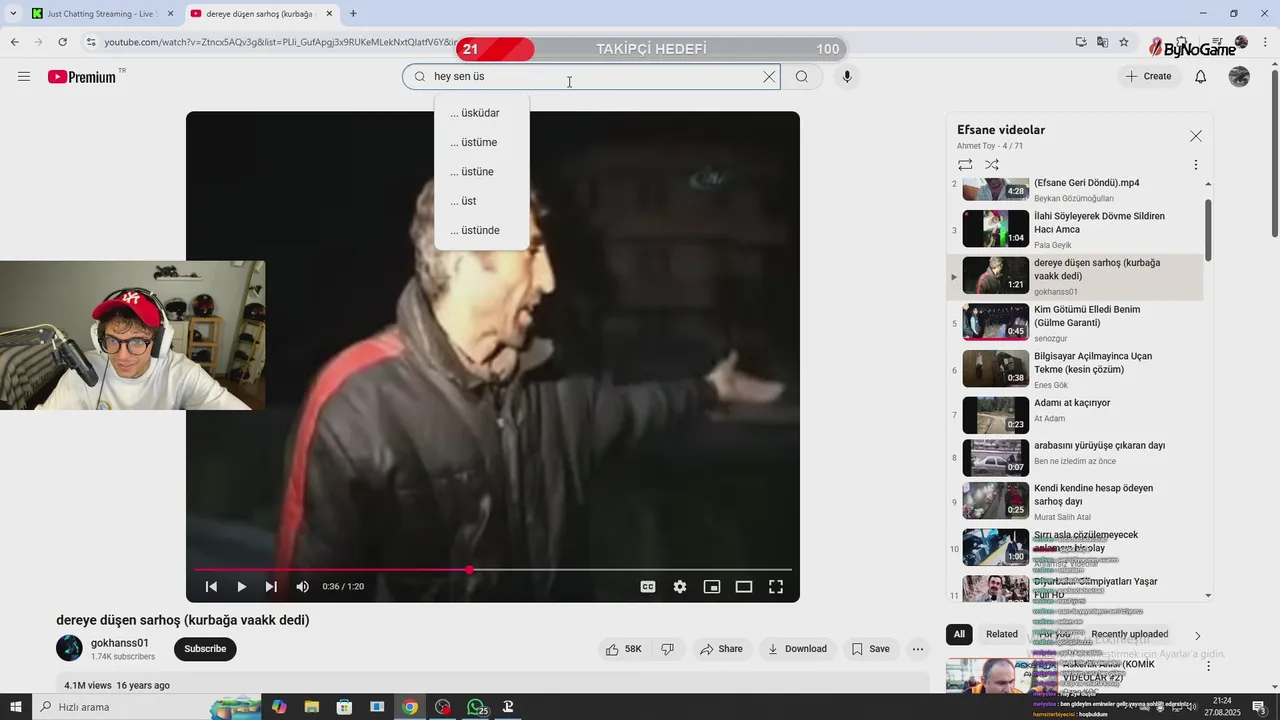1280x720 pixels.
Task: Download the video
Action: (x=797, y=649)
